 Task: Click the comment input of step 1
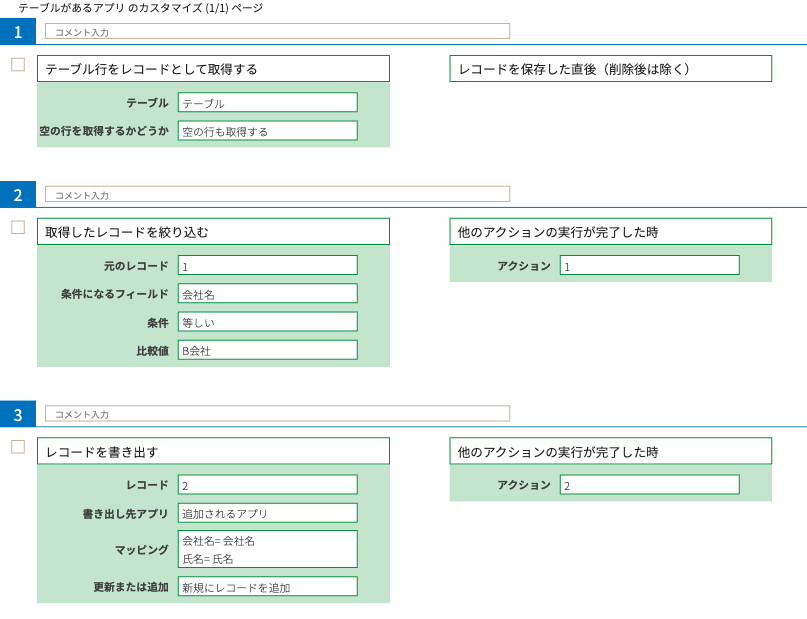tap(277, 31)
